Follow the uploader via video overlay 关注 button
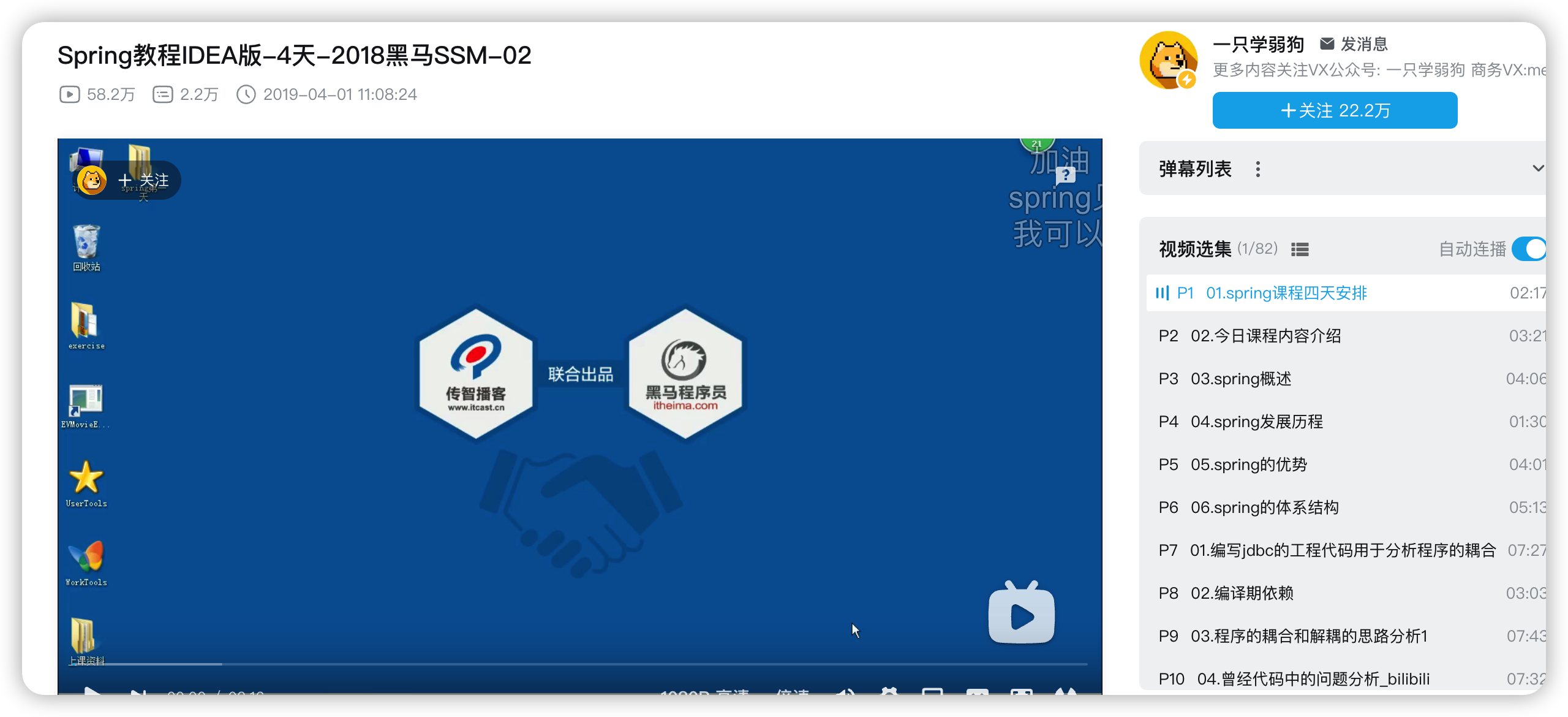 click(143, 180)
